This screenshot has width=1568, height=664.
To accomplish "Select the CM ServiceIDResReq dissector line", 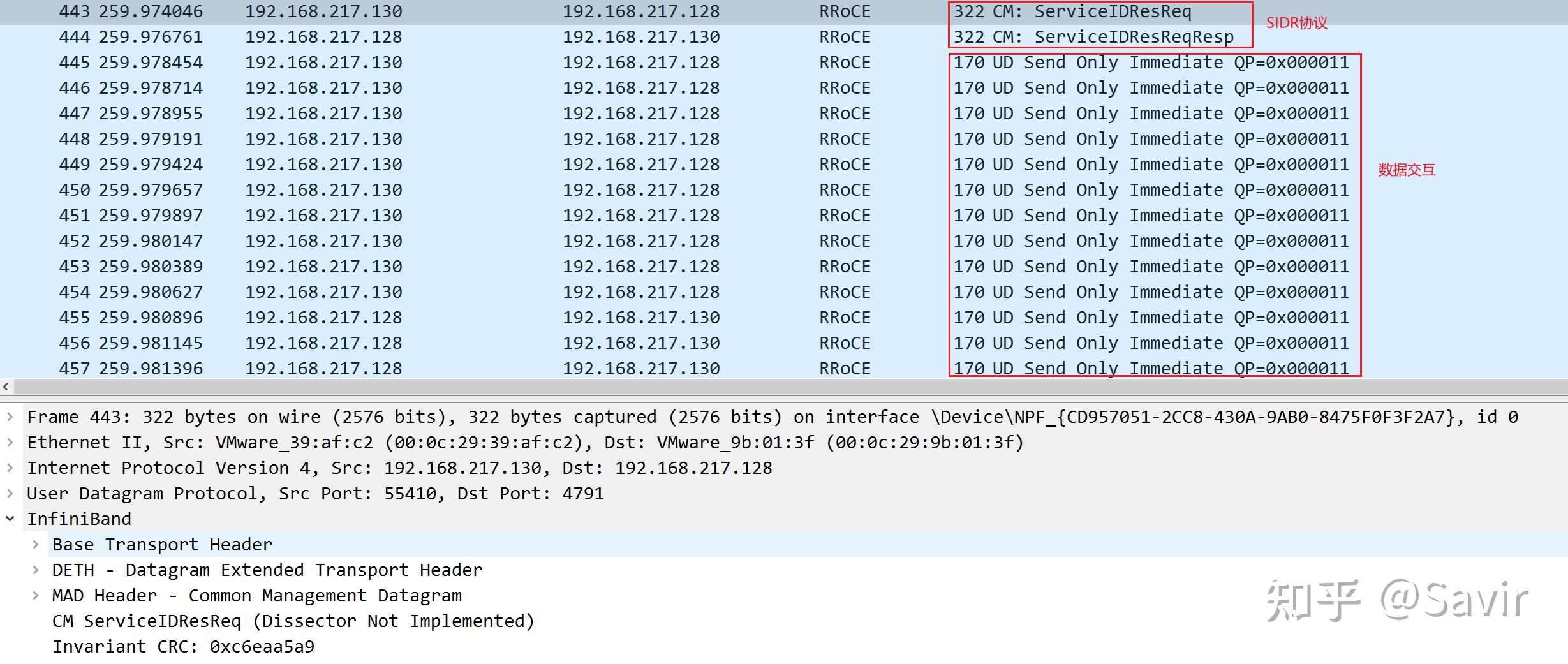I will (293, 621).
